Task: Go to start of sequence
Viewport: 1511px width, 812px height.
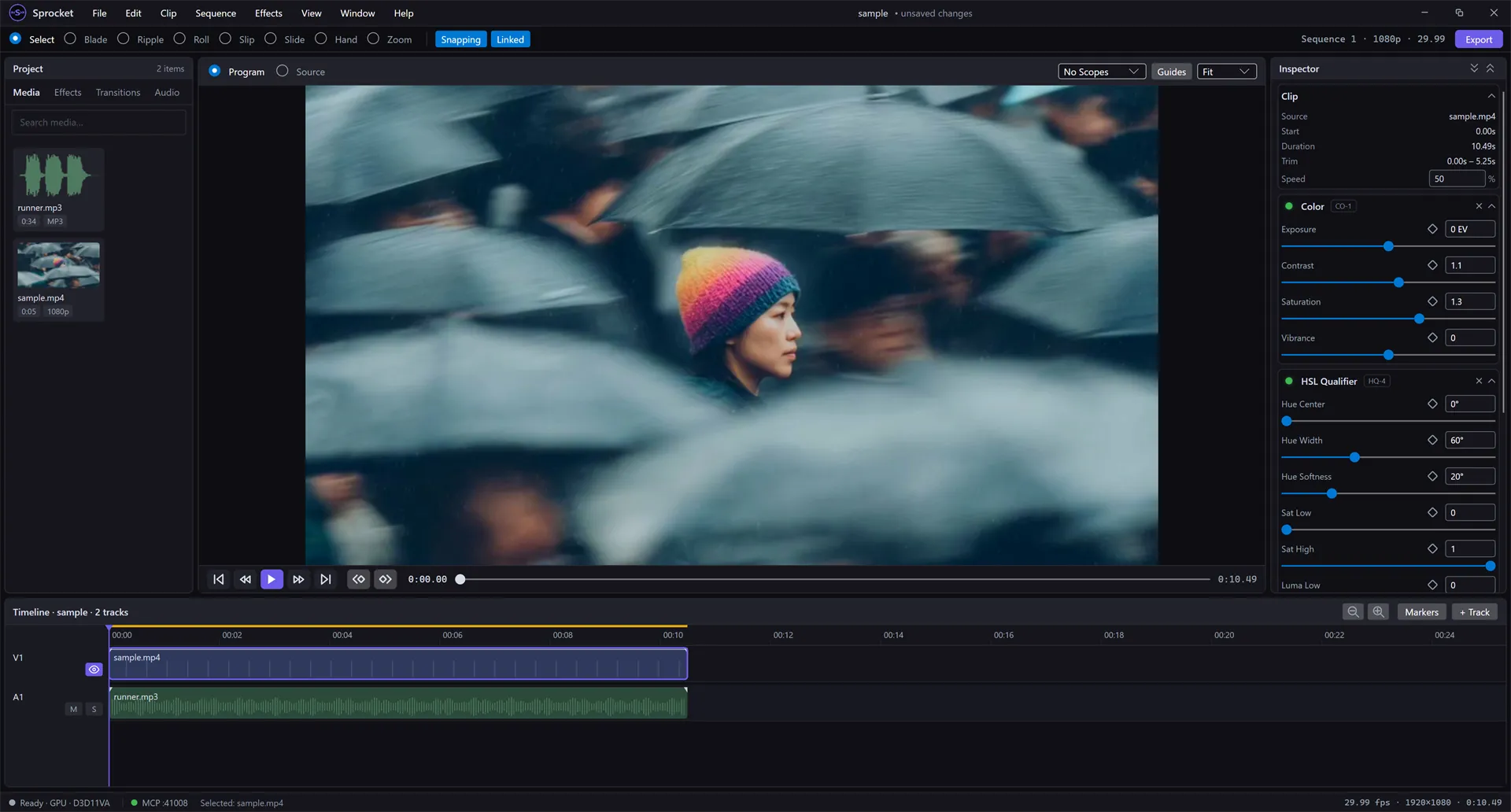Action: [x=219, y=579]
